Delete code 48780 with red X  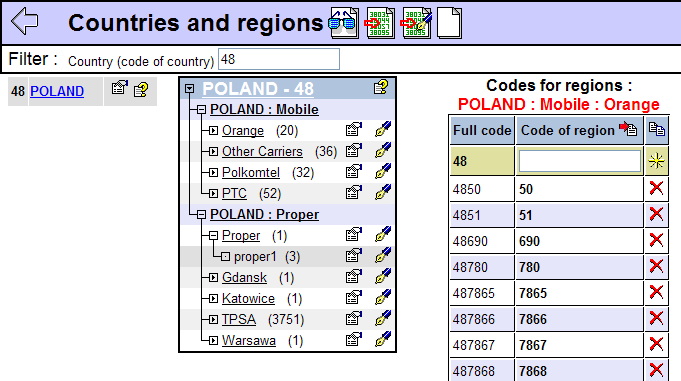coord(656,266)
